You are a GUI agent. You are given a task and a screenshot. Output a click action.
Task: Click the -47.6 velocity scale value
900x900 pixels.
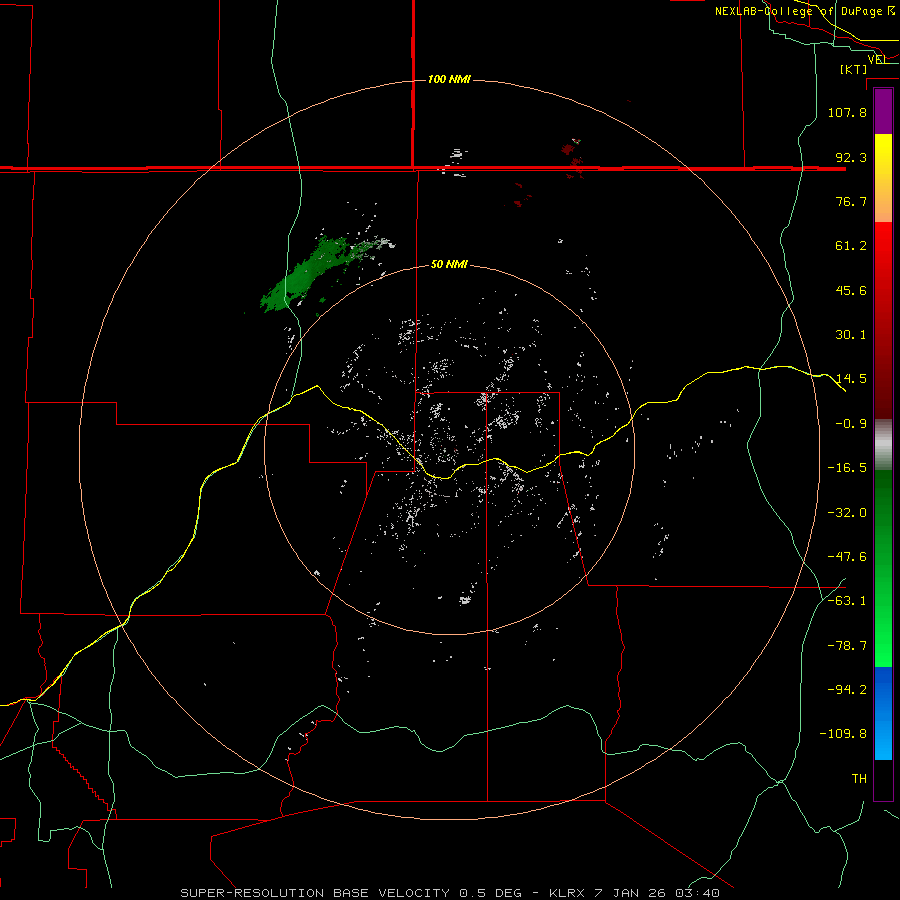pos(847,557)
